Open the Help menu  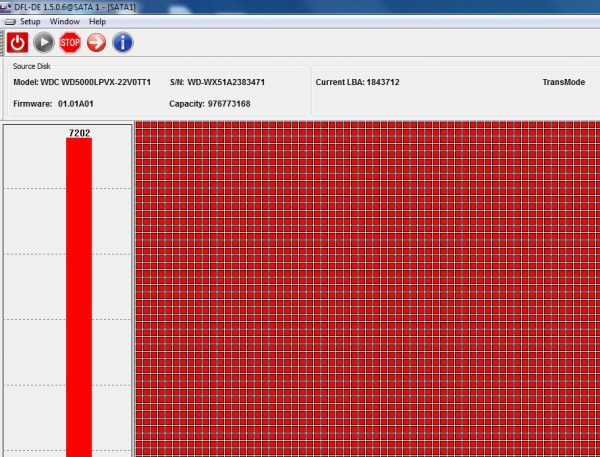(97, 21)
